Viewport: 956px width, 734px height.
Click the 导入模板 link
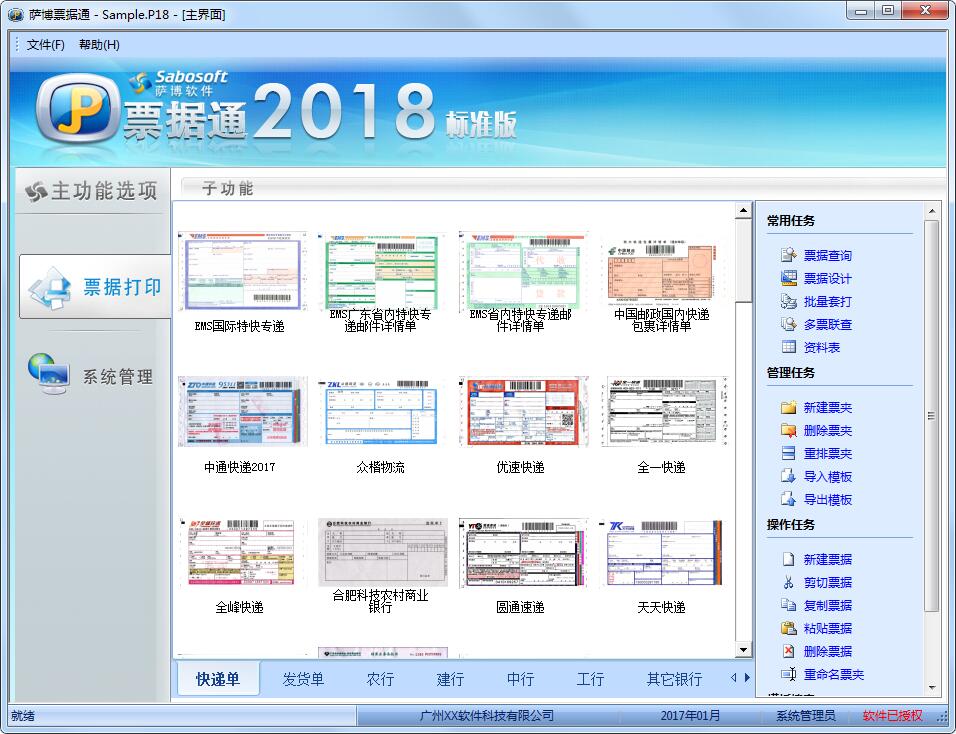pos(827,477)
